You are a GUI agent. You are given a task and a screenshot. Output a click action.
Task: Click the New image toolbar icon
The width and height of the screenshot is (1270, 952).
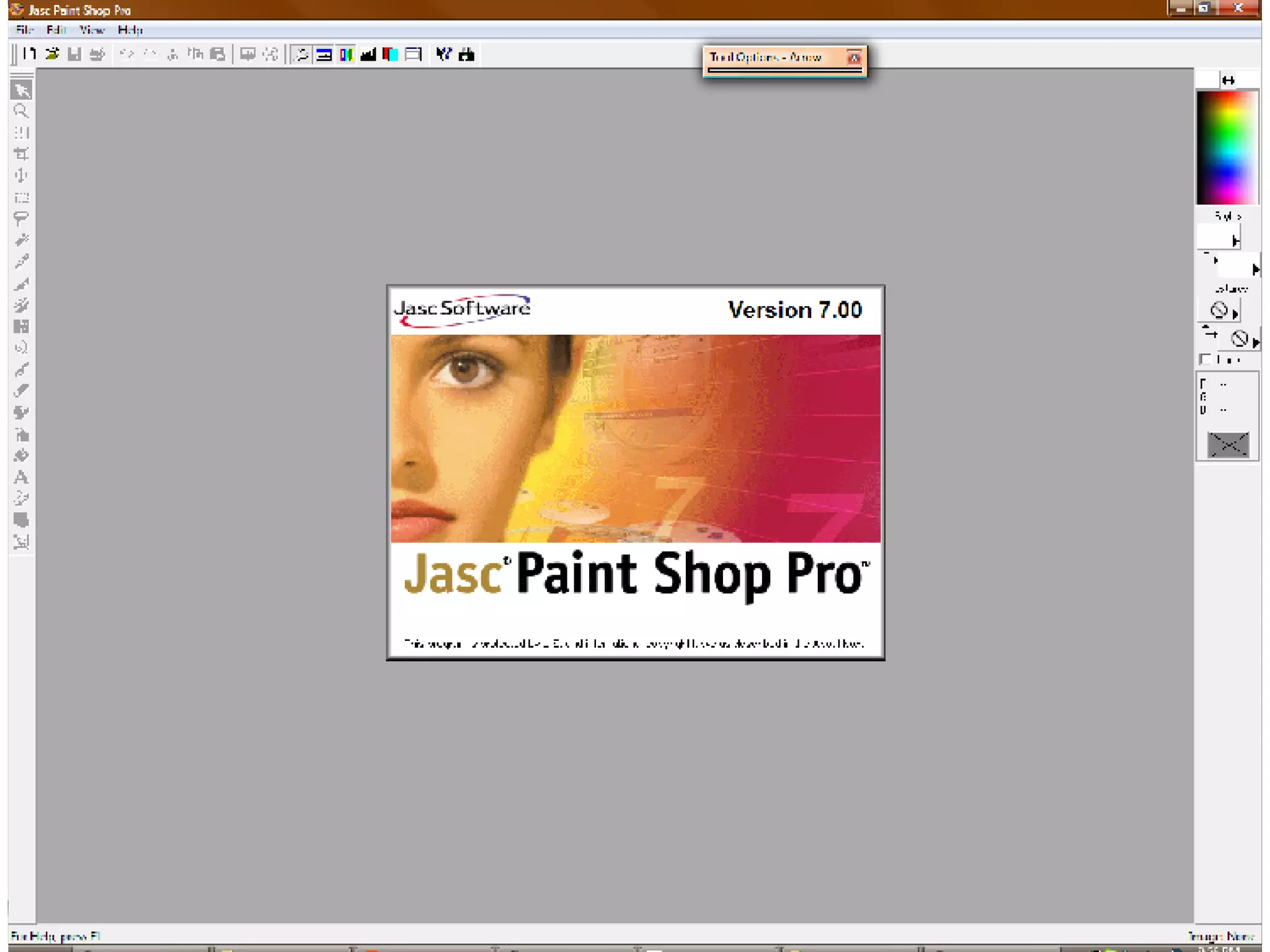[29, 55]
